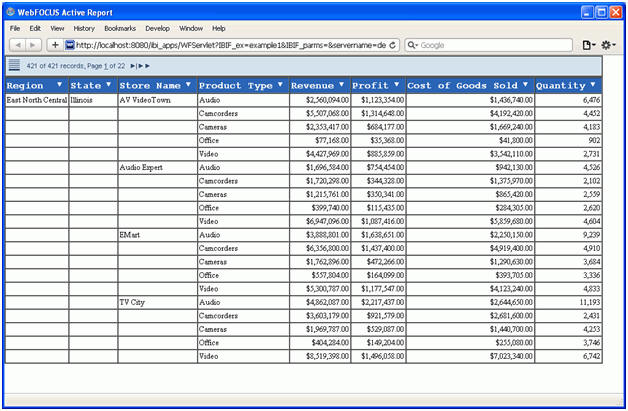Click the Revenue header label
This screenshot has width=628, height=411.
312,85
